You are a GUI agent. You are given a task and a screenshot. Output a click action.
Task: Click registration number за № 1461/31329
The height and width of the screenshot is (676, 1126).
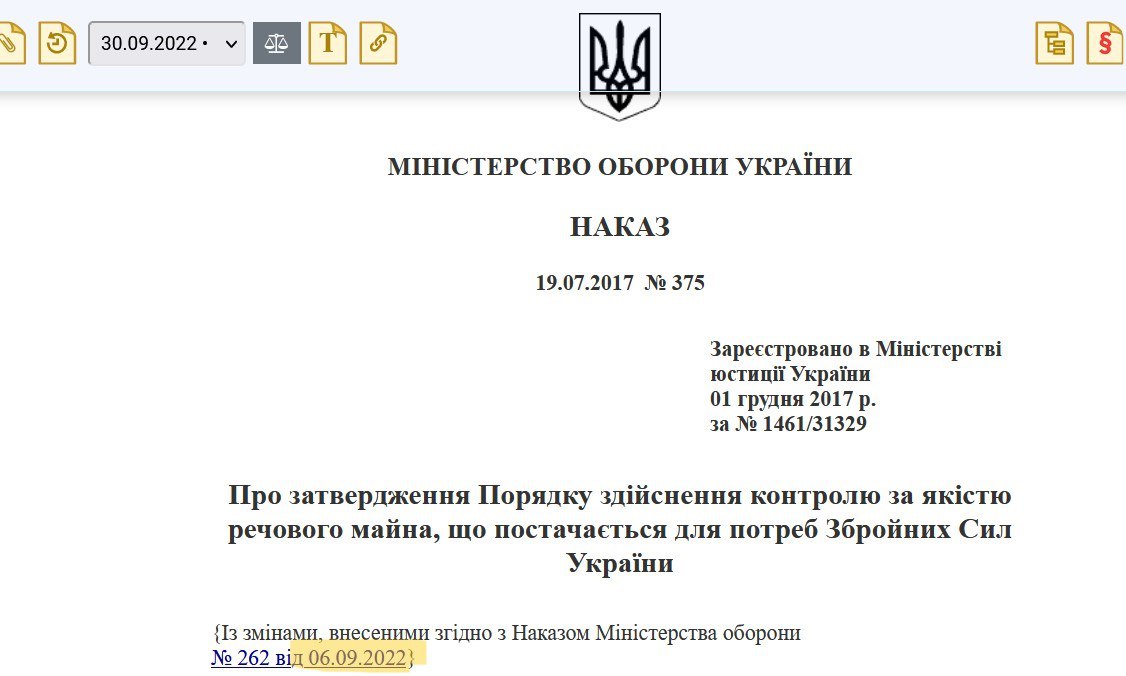[788, 424]
